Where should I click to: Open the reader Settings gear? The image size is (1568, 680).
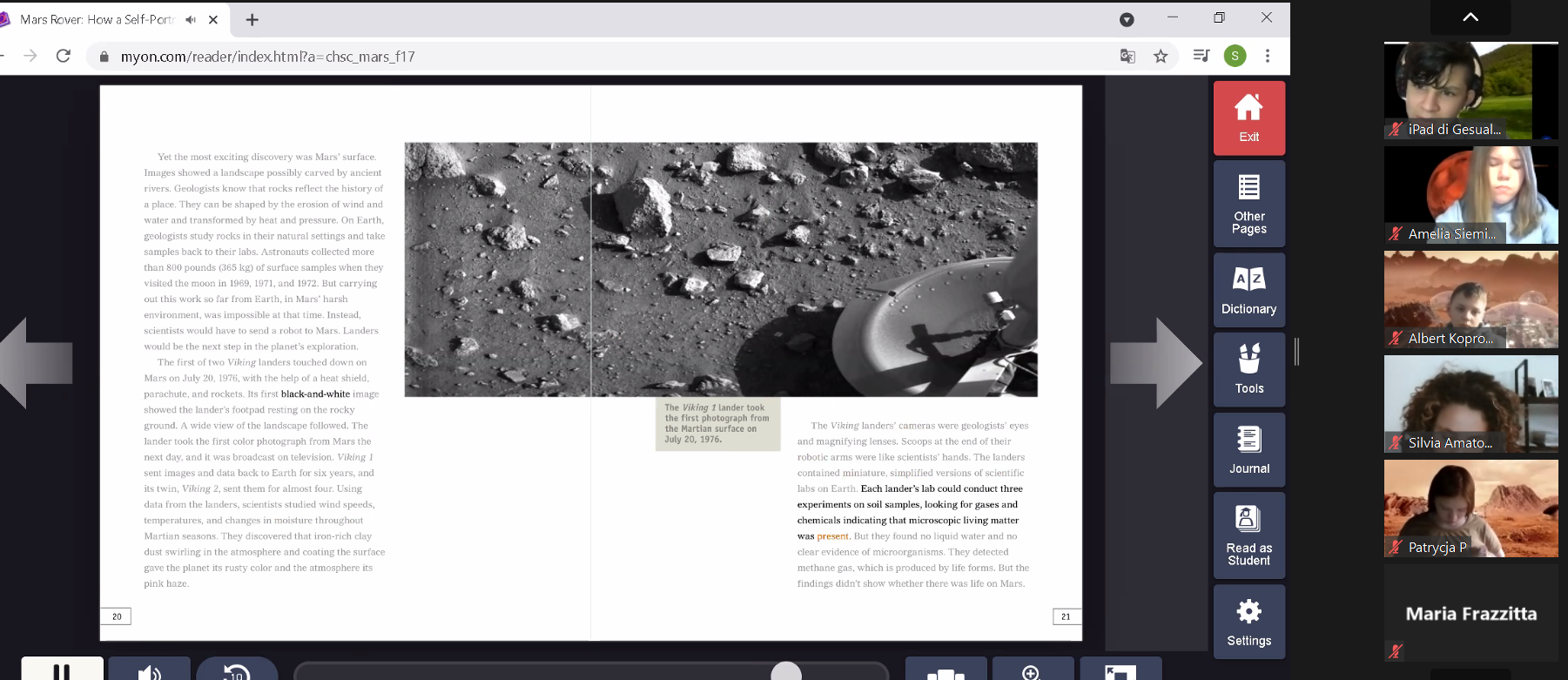tap(1248, 621)
